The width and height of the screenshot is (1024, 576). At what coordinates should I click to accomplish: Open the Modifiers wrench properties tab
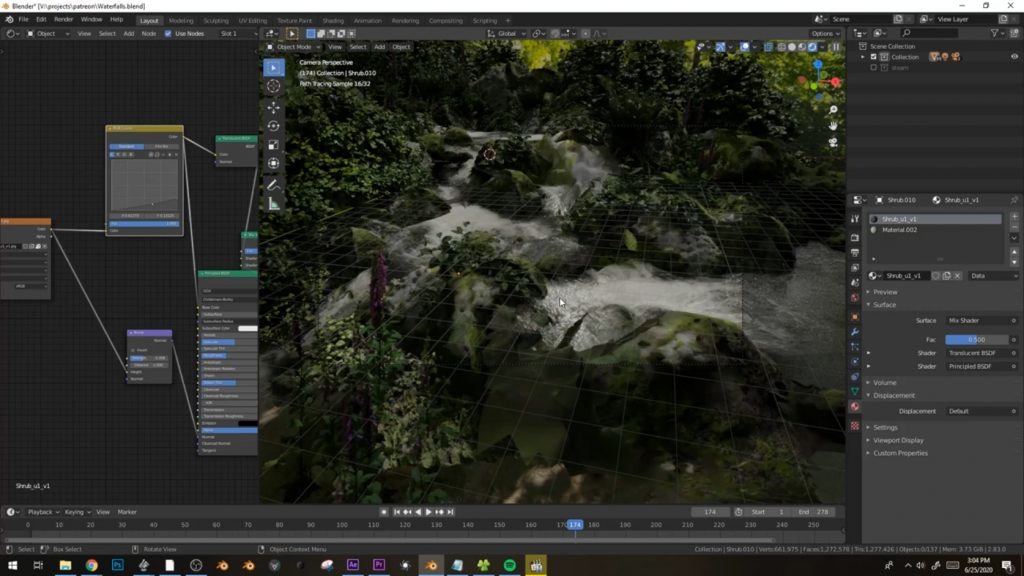tap(855, 332)
